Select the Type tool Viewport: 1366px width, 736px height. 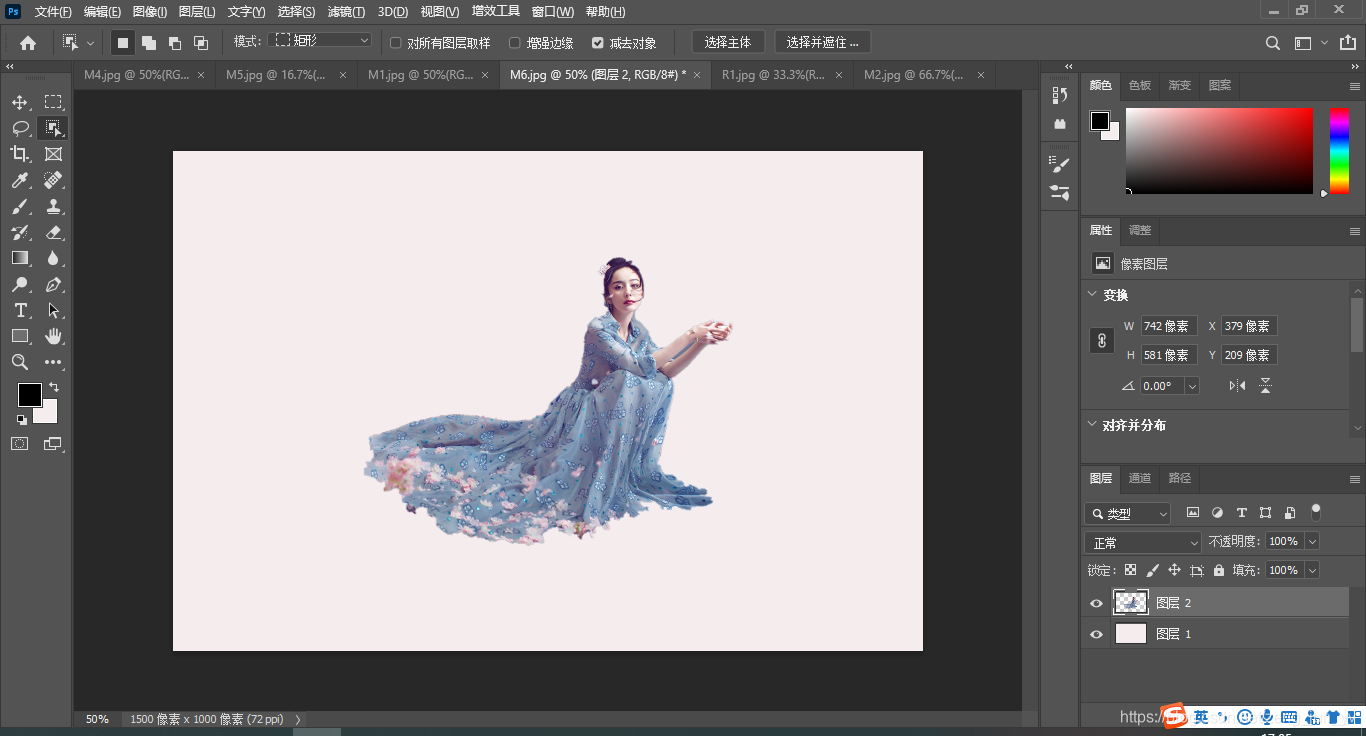20,310
